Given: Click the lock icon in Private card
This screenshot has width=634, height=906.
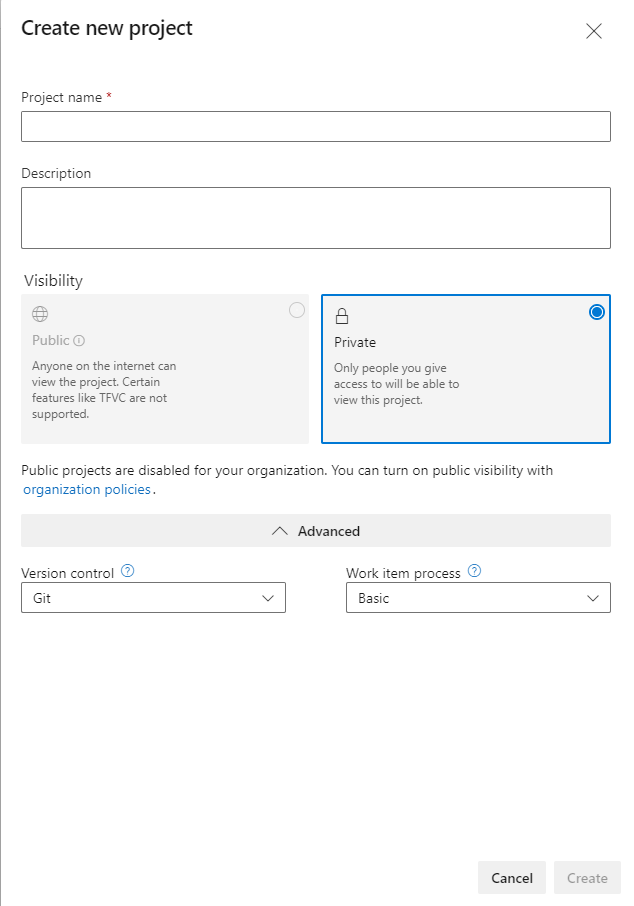Looking at the screenshot, I should coord(342,316).
